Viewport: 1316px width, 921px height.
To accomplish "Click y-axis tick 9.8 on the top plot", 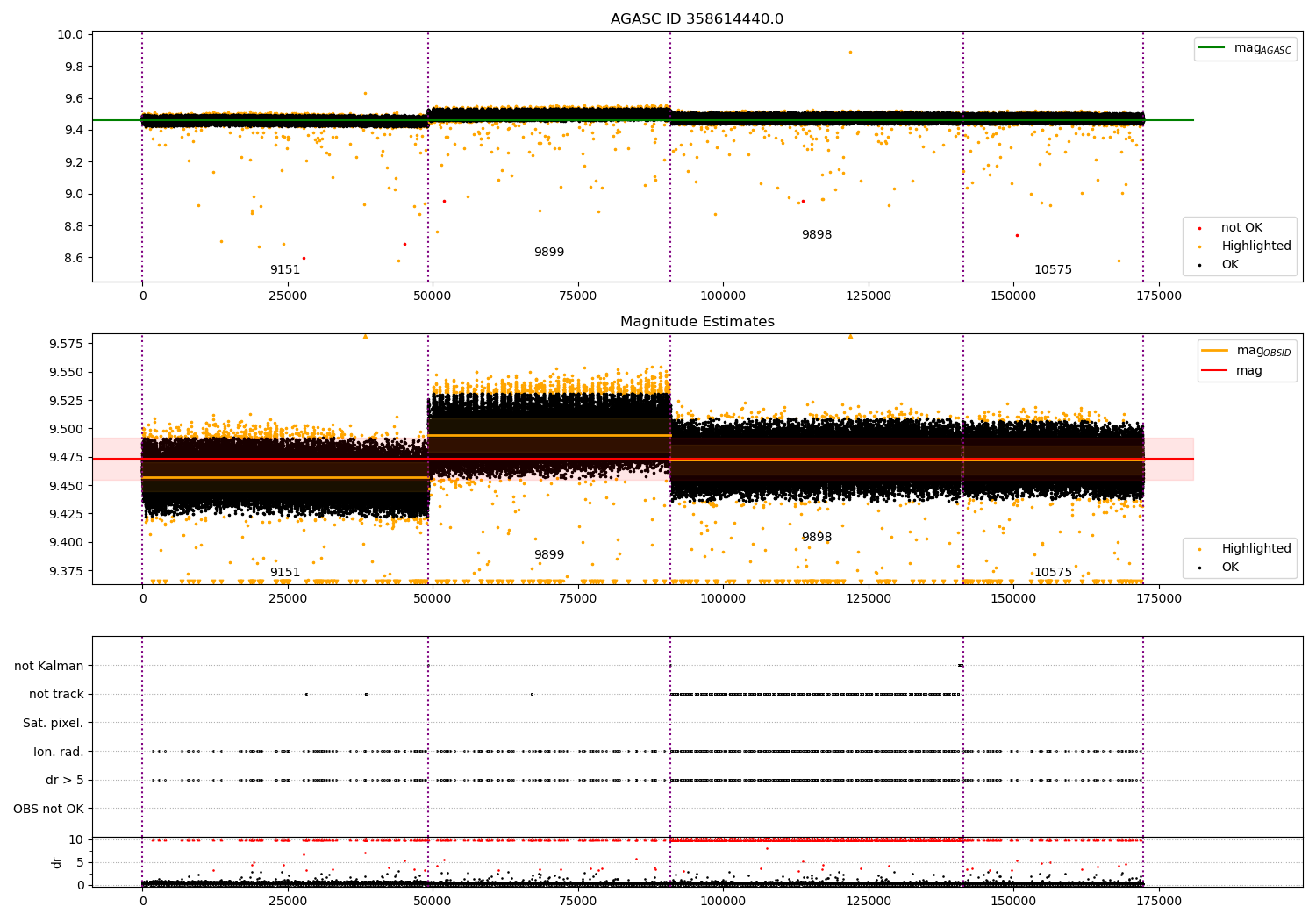I will pyautogui.click(x=74, y=67).
